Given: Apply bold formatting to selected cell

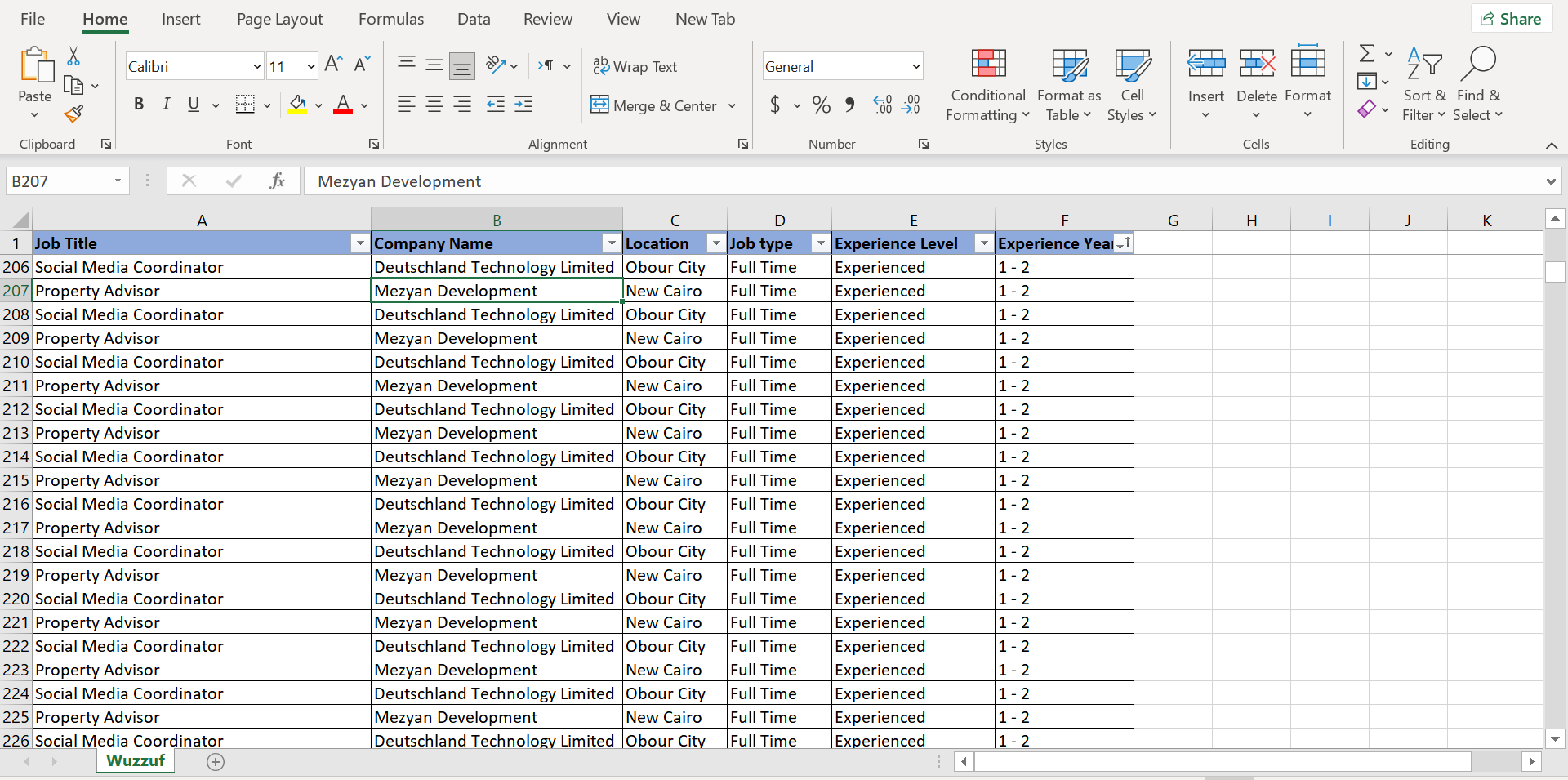Looking at the screenshot, I should pyautogui.click(x=138, y=105).
